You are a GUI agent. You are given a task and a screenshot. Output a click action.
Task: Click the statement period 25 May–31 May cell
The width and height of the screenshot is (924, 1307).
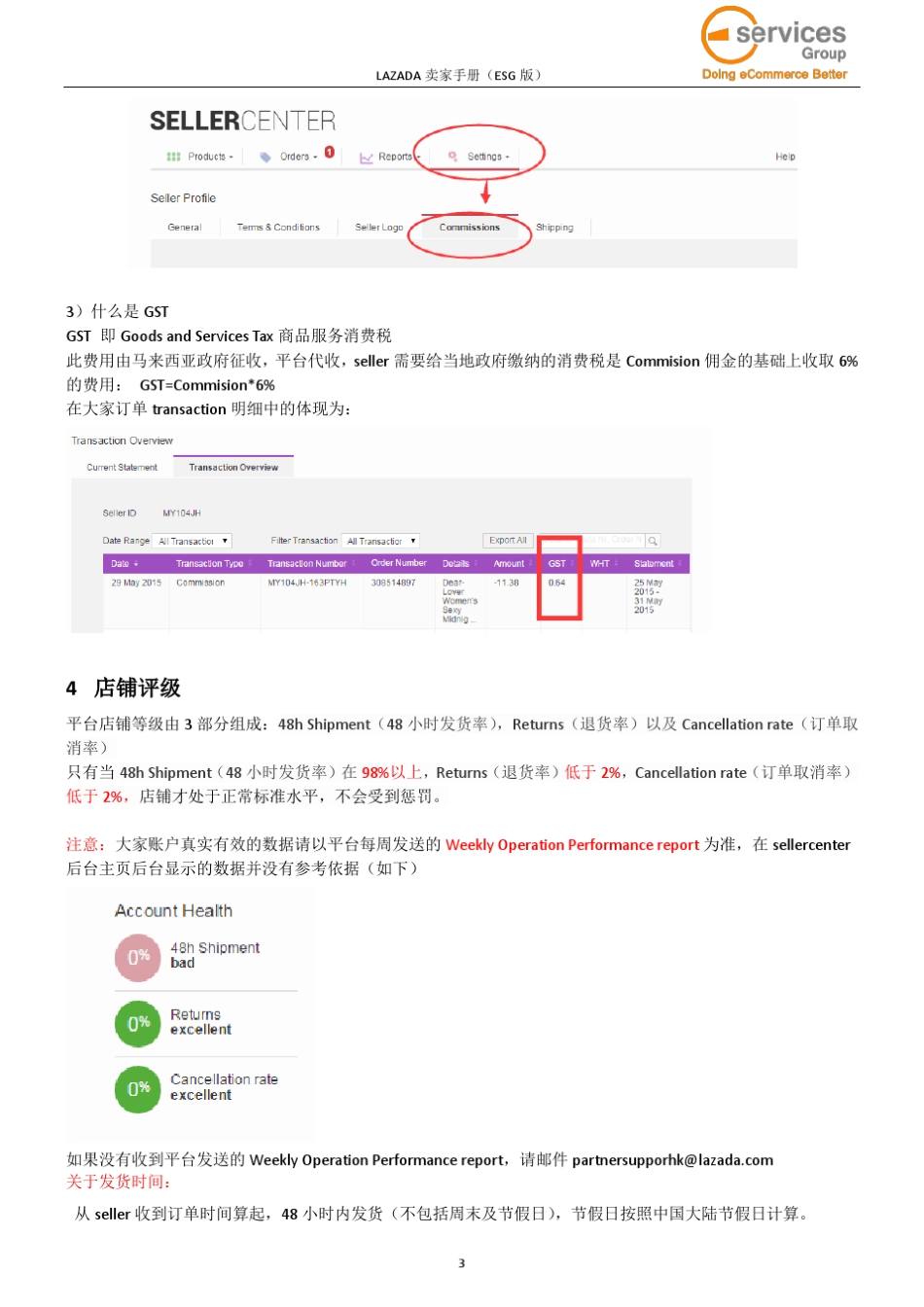tap(649, 596)
